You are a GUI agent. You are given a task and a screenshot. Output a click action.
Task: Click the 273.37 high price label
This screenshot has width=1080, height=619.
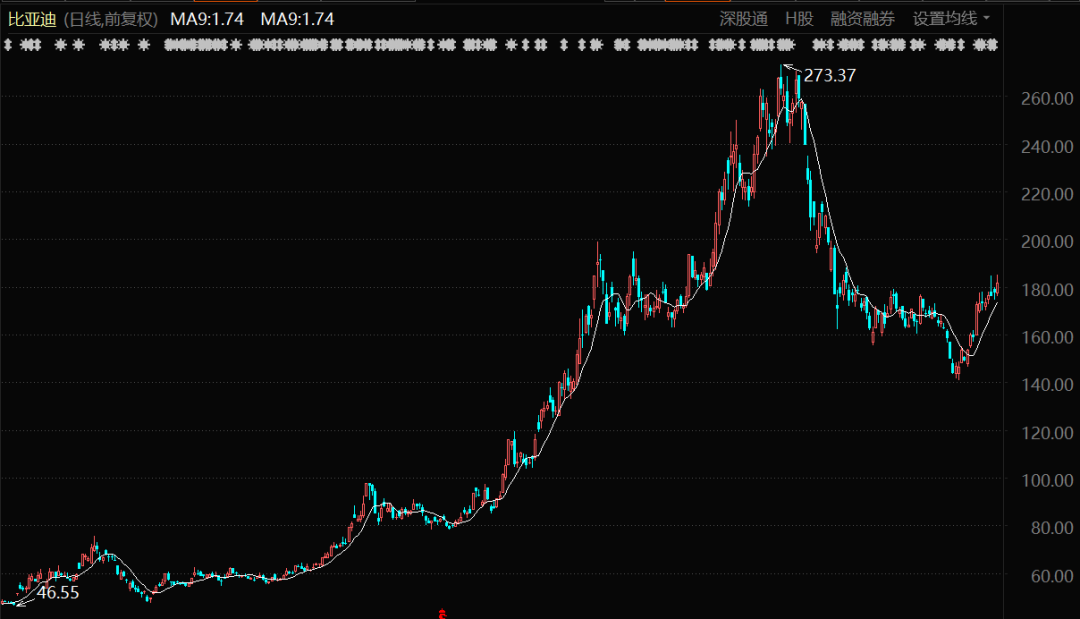coord(830,76)
